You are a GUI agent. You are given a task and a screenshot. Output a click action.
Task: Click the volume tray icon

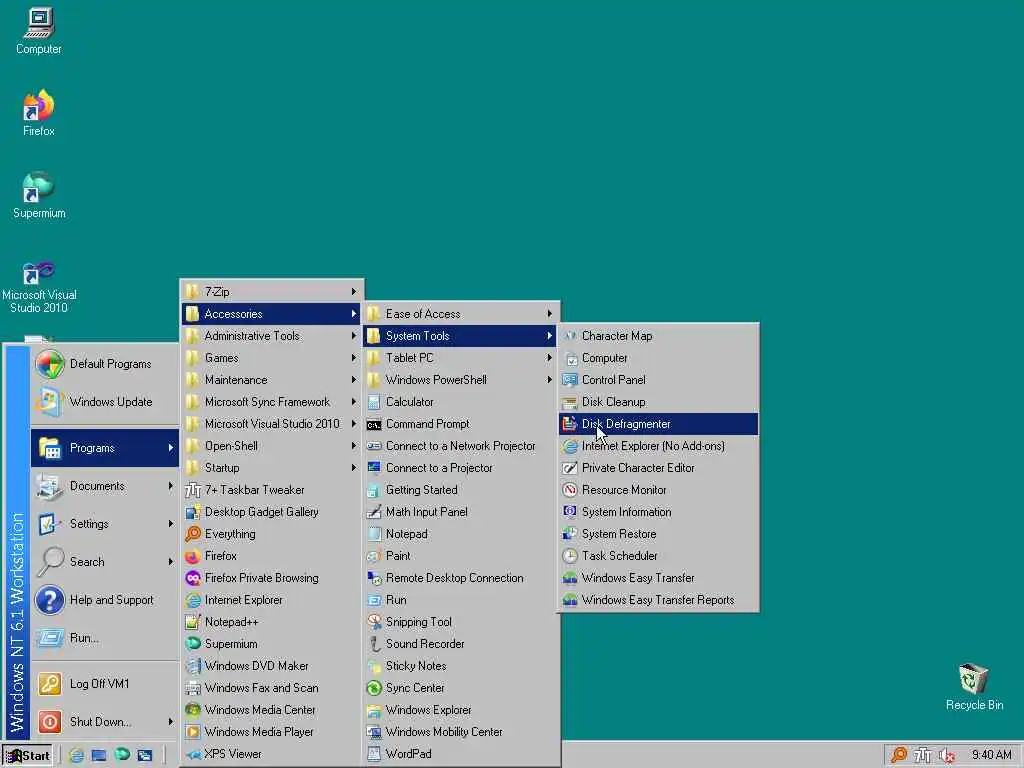pos(947,755)
